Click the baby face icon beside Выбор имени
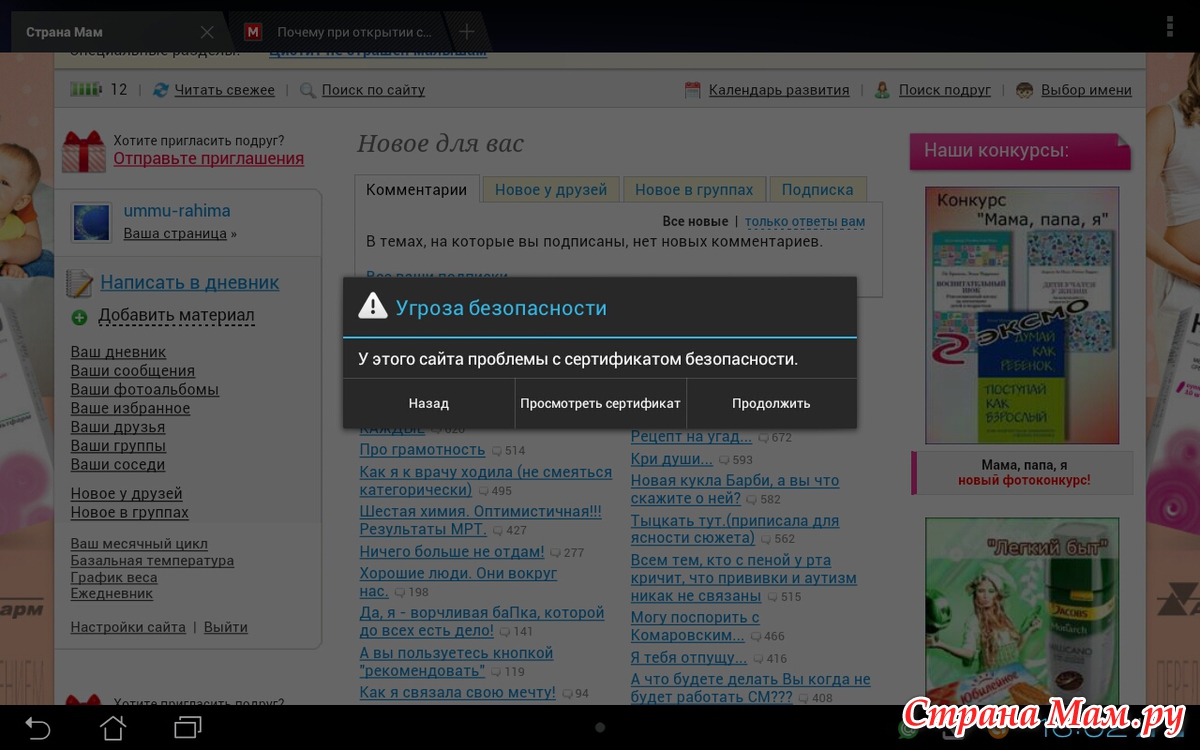Image resolution: width=1200 pixels, height=750 pixels. [x=1024, y=90]
